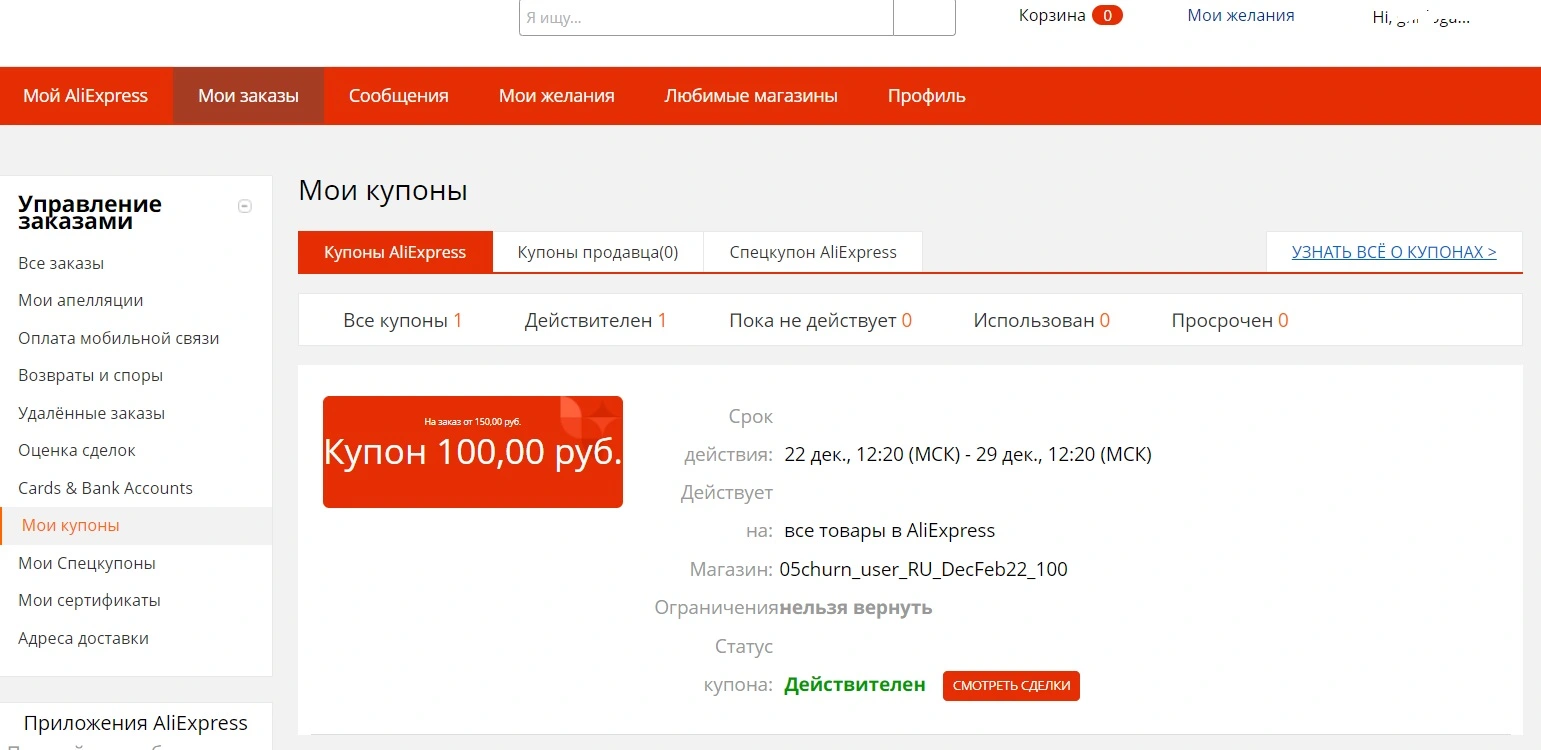The width and height of the screenshot is (1541, 750).
Task: Click the все товары в AliExpress text
Action: click(890, 531)
